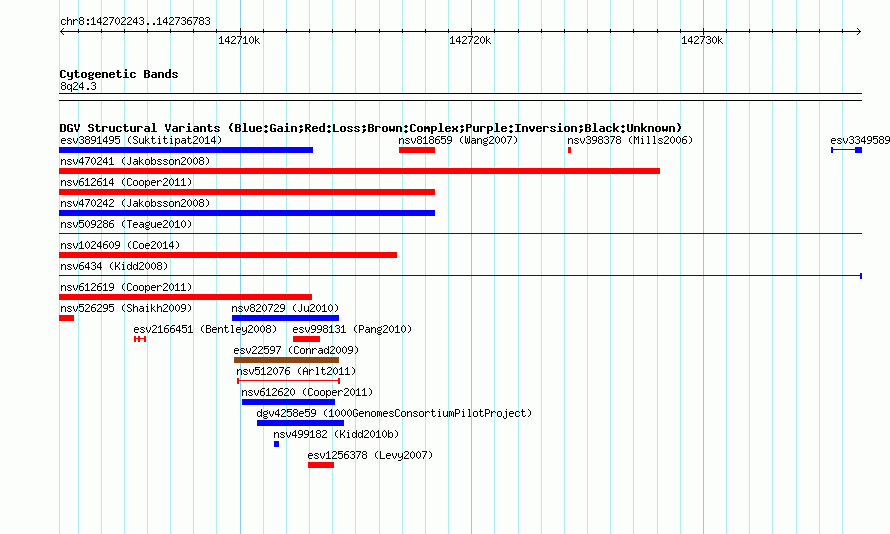
Task: Select the brown esv22597 complex bar
Action: pyautogui.click(x=287, y=360)
